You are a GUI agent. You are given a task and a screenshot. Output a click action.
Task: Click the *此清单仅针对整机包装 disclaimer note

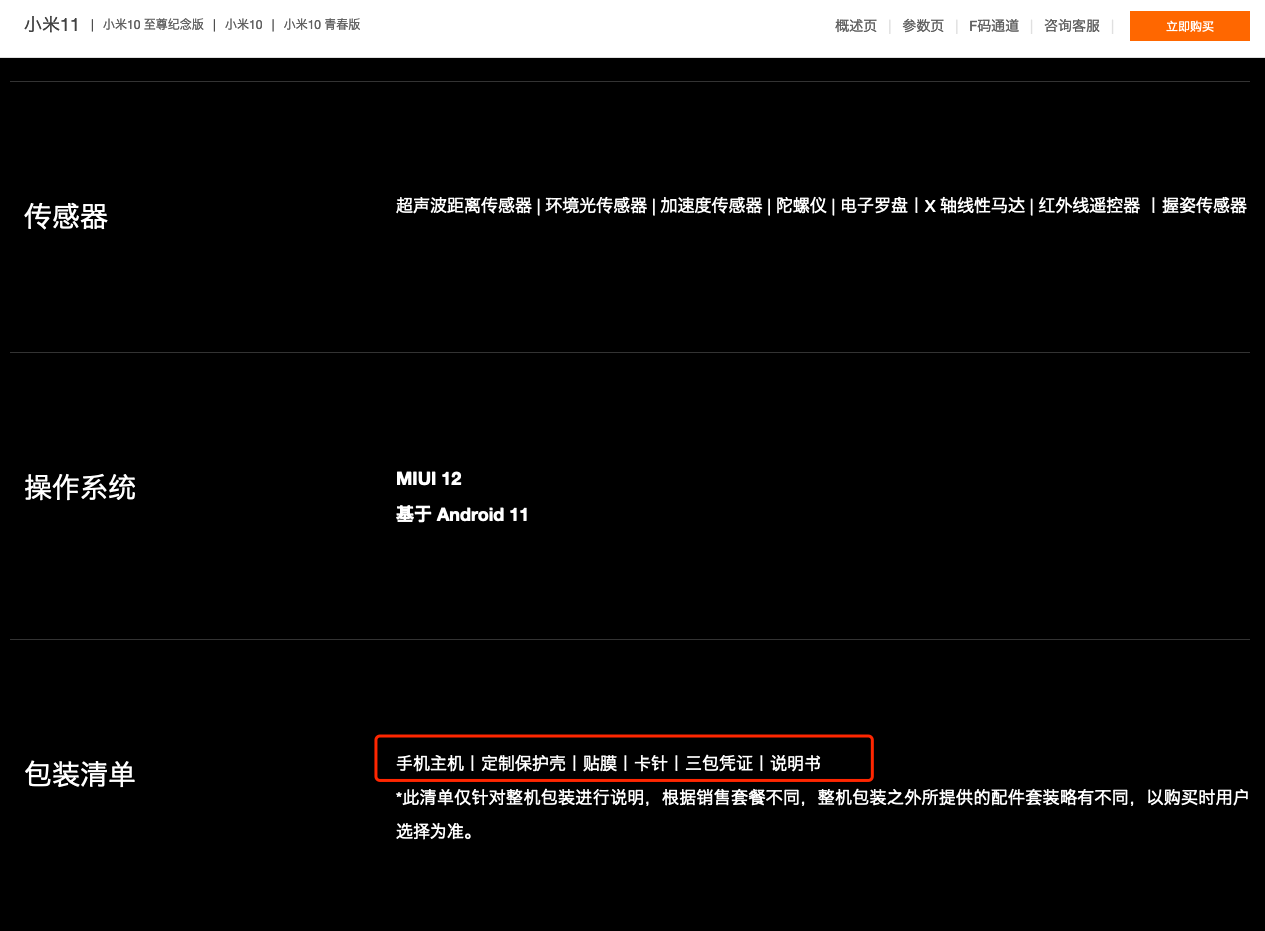pos(822,814)
